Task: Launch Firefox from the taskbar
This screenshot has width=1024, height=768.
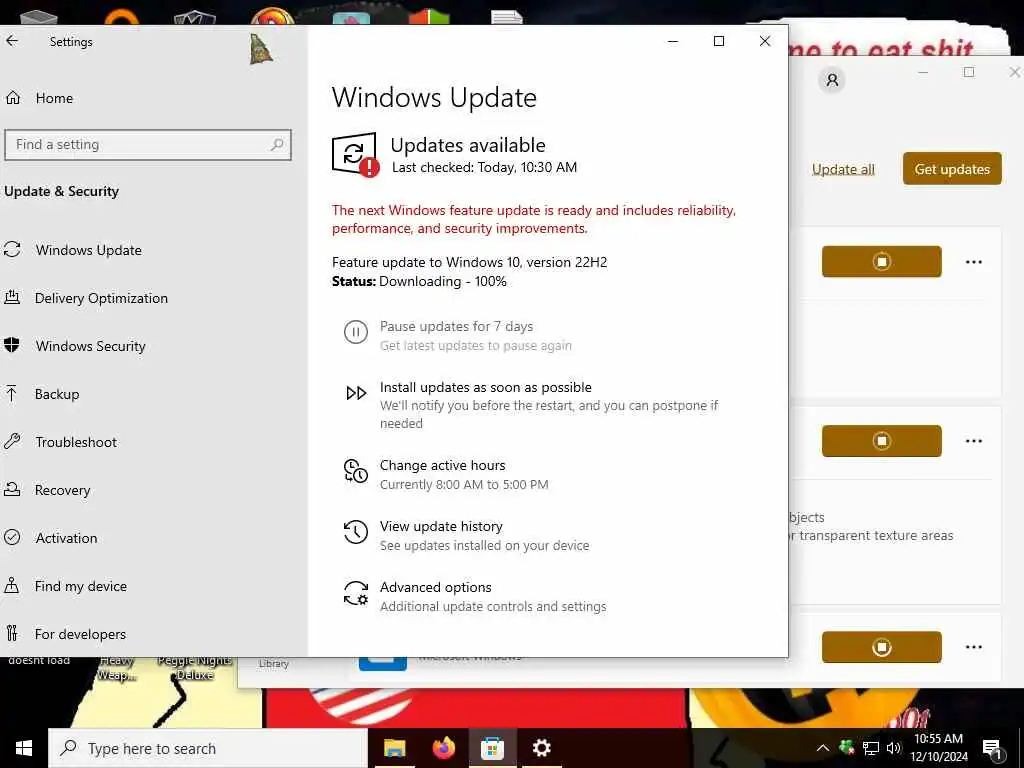Action: (443, 748)
